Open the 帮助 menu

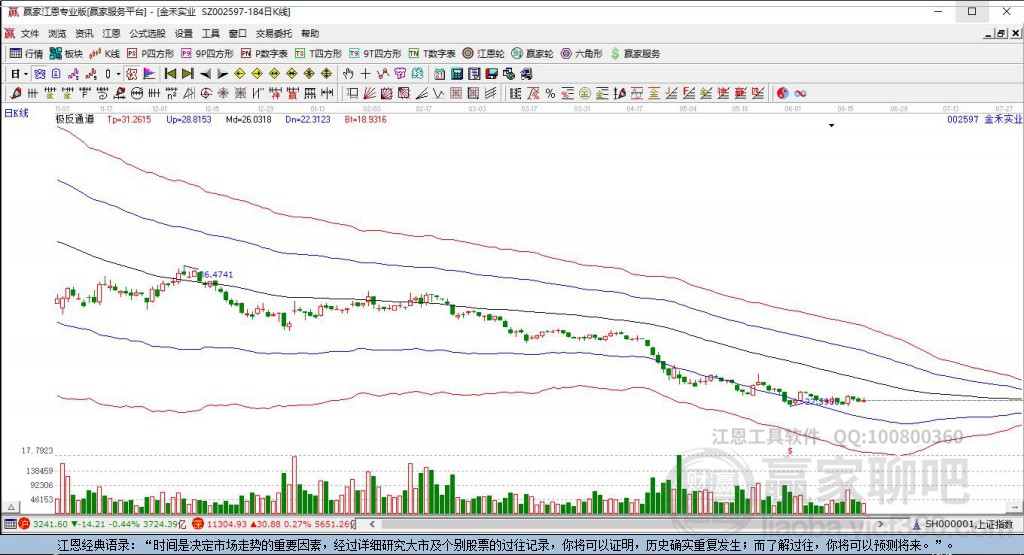tap(310, 33)
